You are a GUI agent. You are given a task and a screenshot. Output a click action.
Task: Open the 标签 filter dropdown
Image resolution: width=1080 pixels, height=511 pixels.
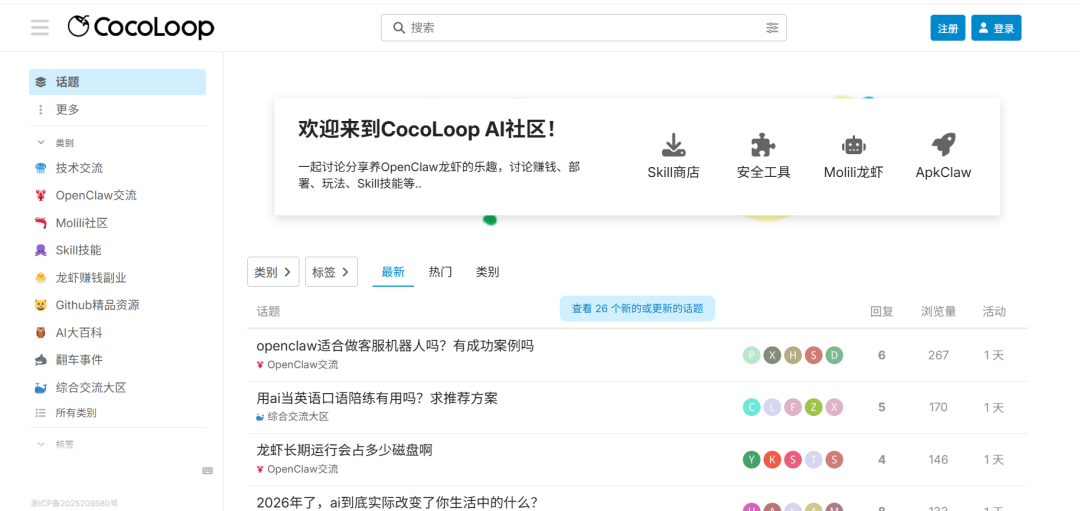pyautogui.click(x=331, y=272)
